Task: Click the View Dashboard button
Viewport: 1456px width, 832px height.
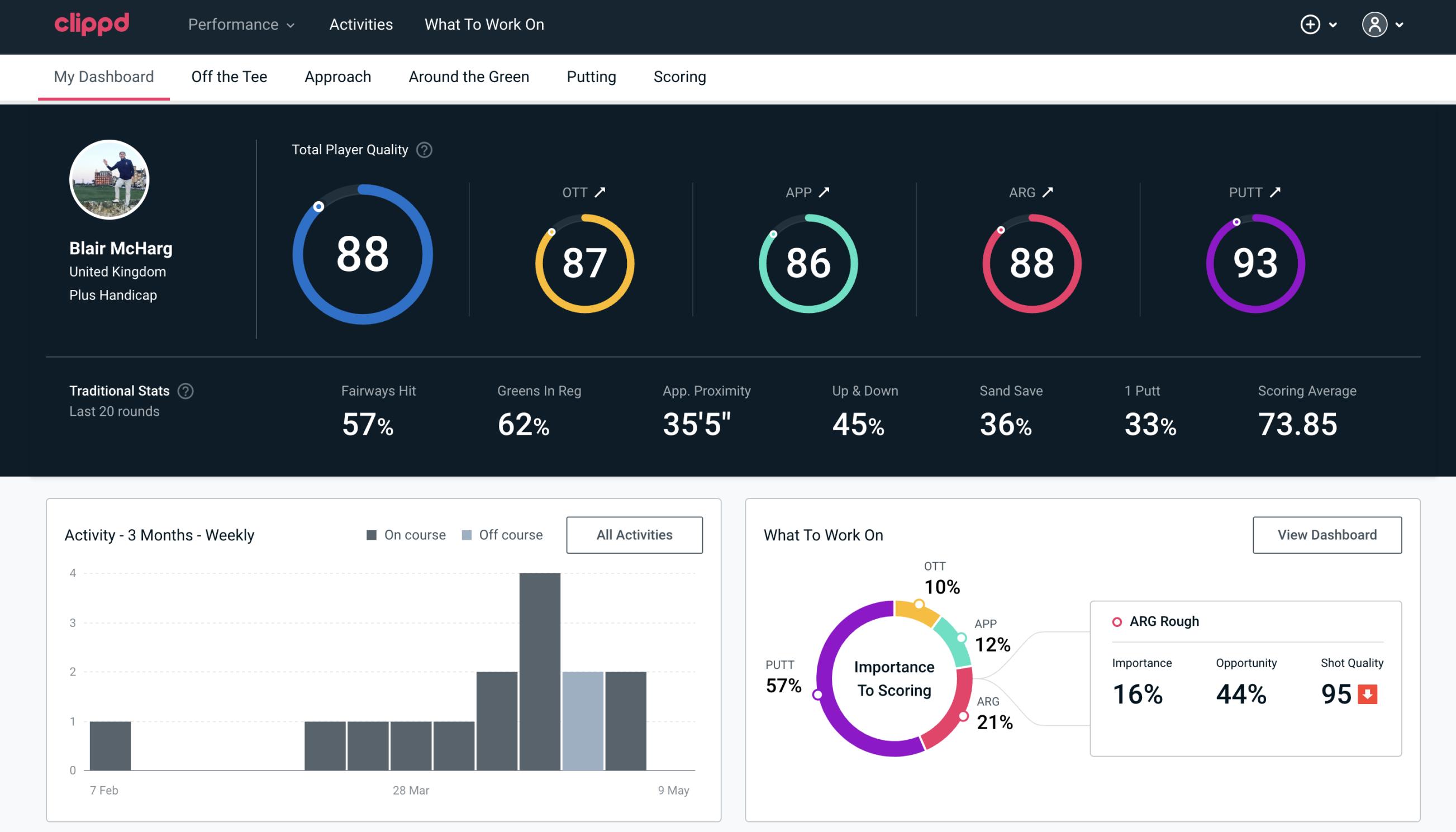Action: (1326, 534)
